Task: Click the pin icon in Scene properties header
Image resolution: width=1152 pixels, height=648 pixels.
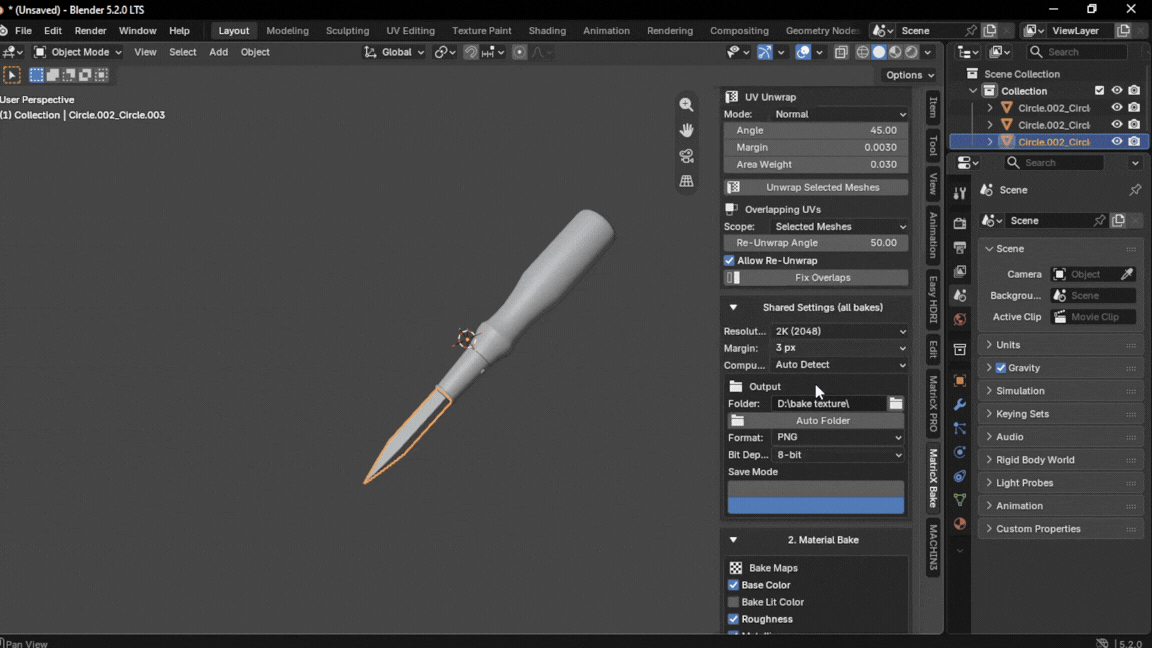Action: (1135, 190)
